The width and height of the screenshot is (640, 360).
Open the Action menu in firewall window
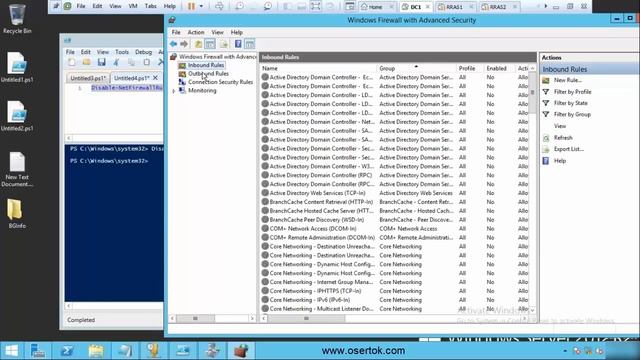tap(196, 32)
